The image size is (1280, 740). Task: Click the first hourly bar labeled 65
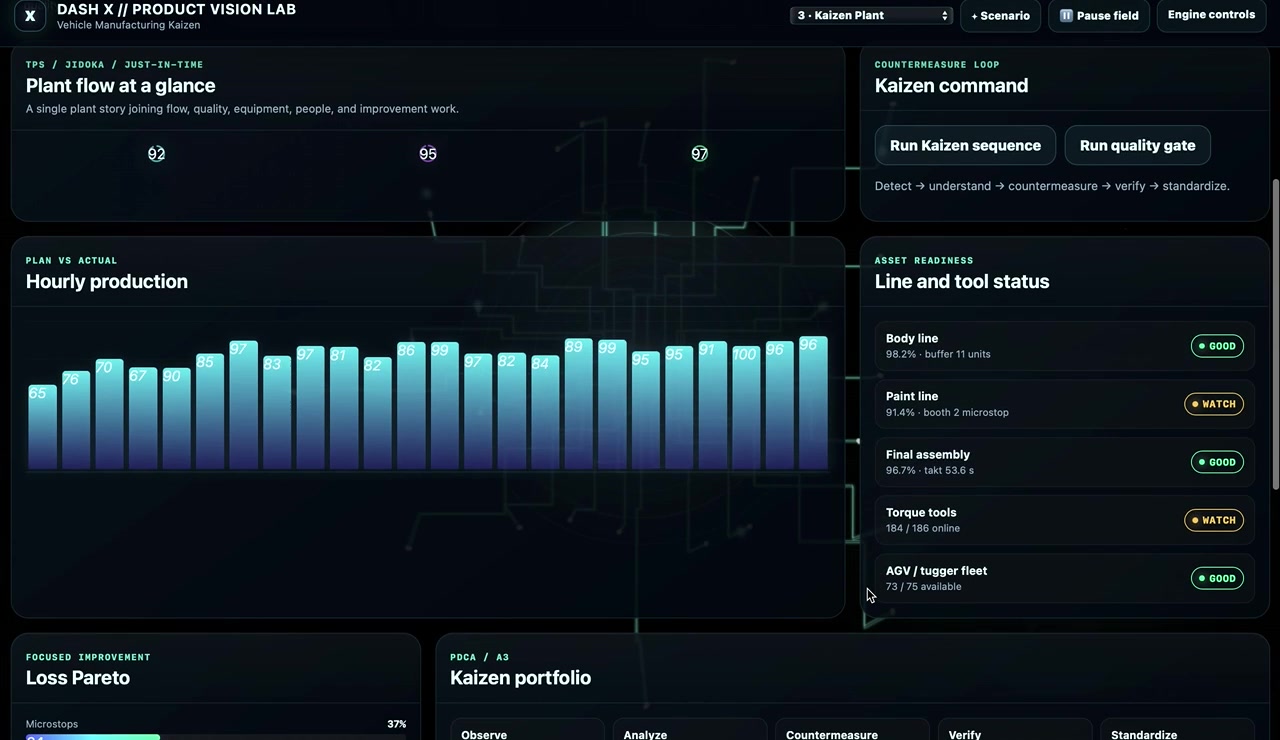(42, 426)
